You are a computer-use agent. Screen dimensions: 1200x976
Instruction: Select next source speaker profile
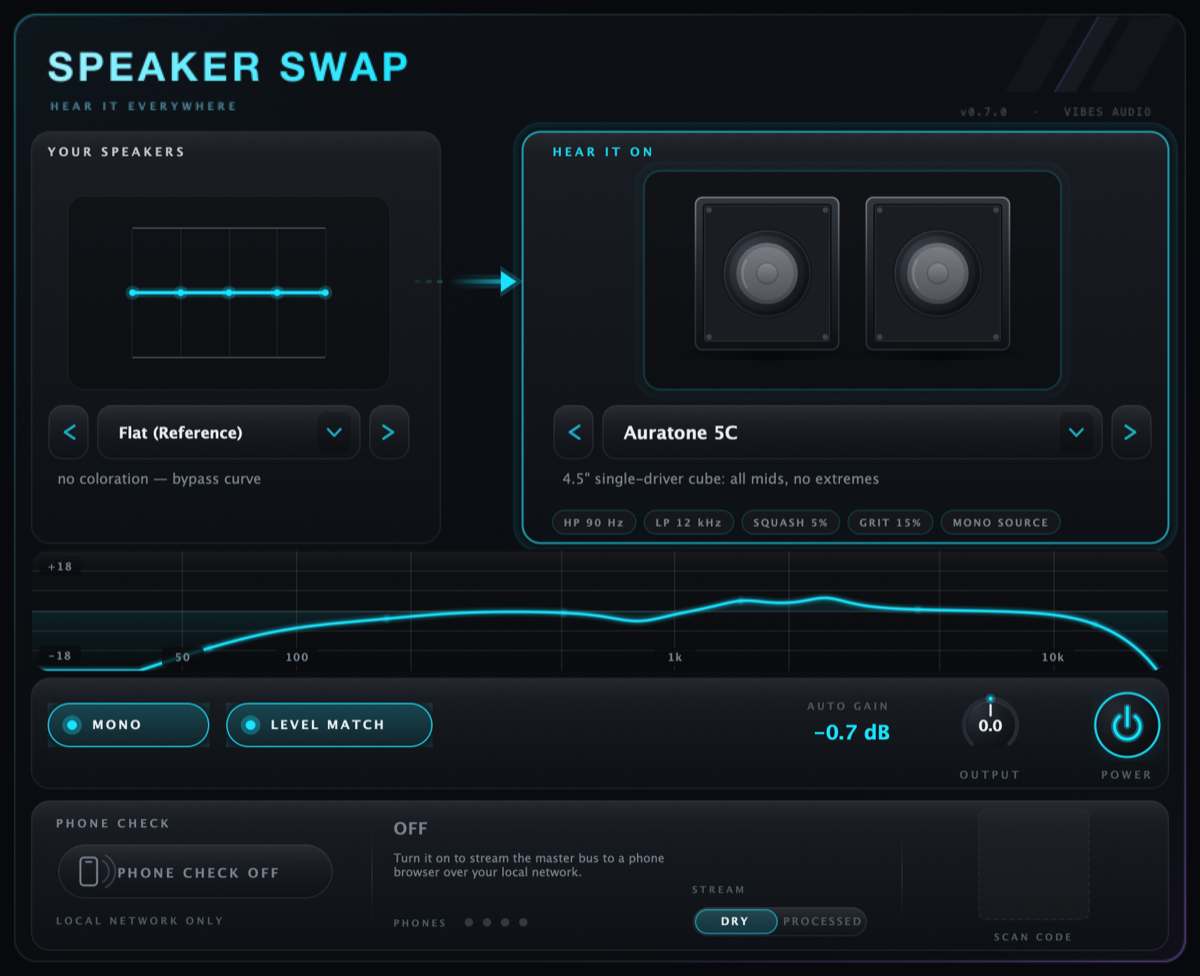[x=389, y=432]
